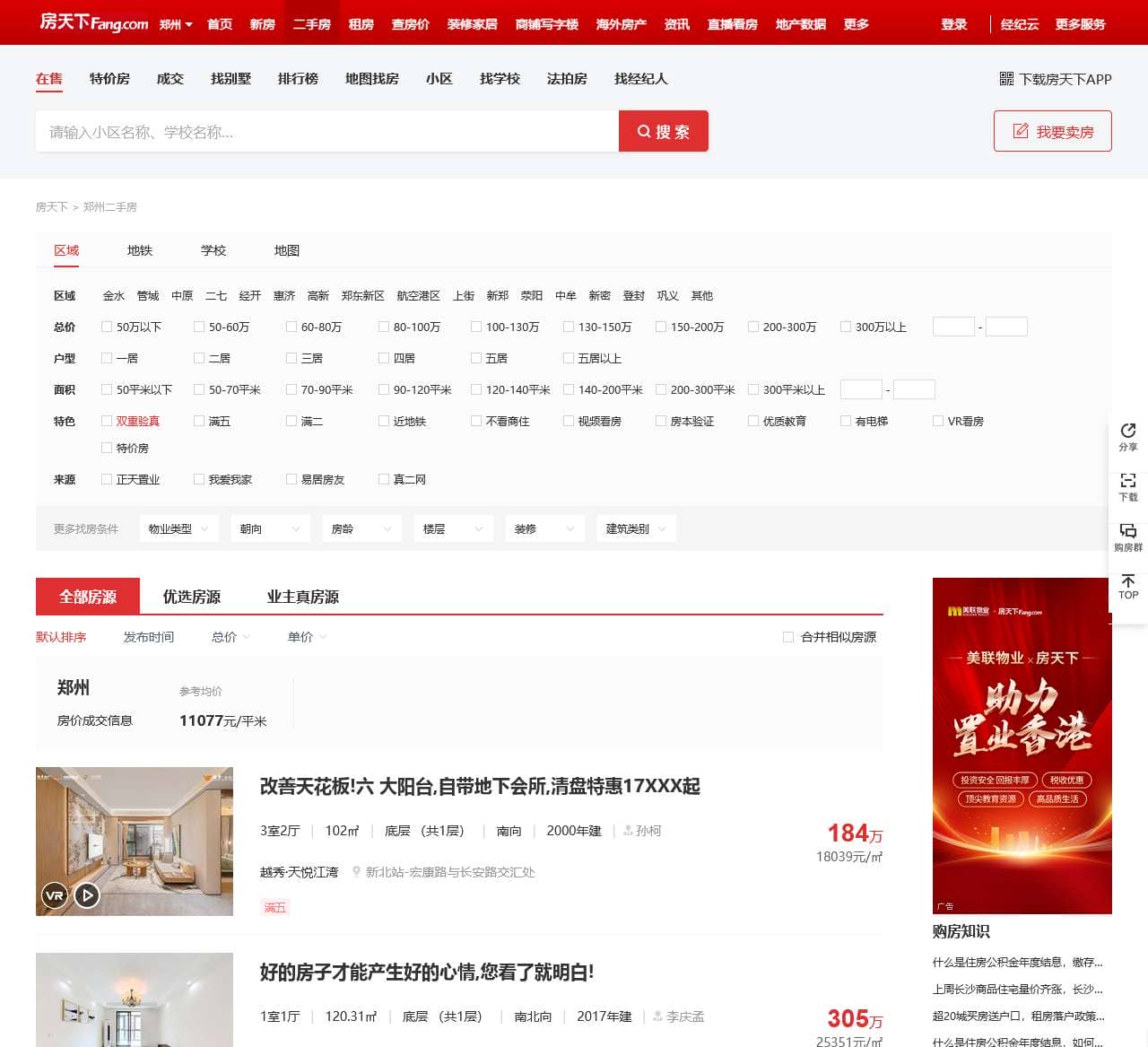Check the 满五 feature checkbox
Image resolution: width=1148 pixels, height=1047 pixels.
point(199,422)
